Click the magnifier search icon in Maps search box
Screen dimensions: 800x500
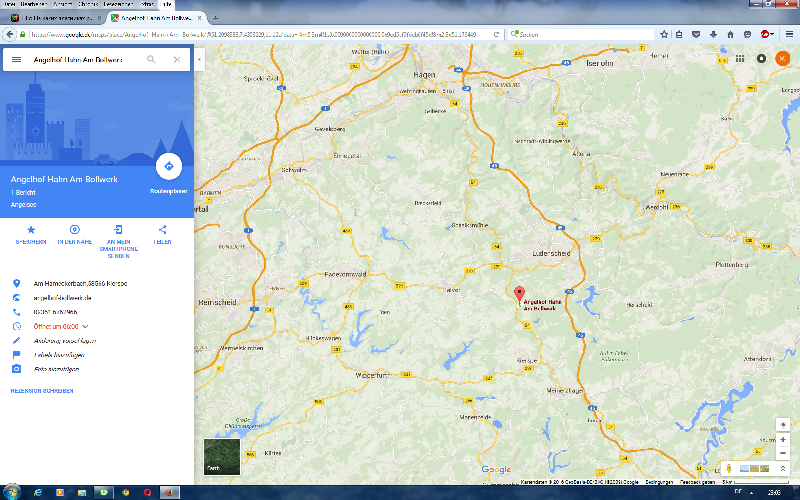pos(151,59)
